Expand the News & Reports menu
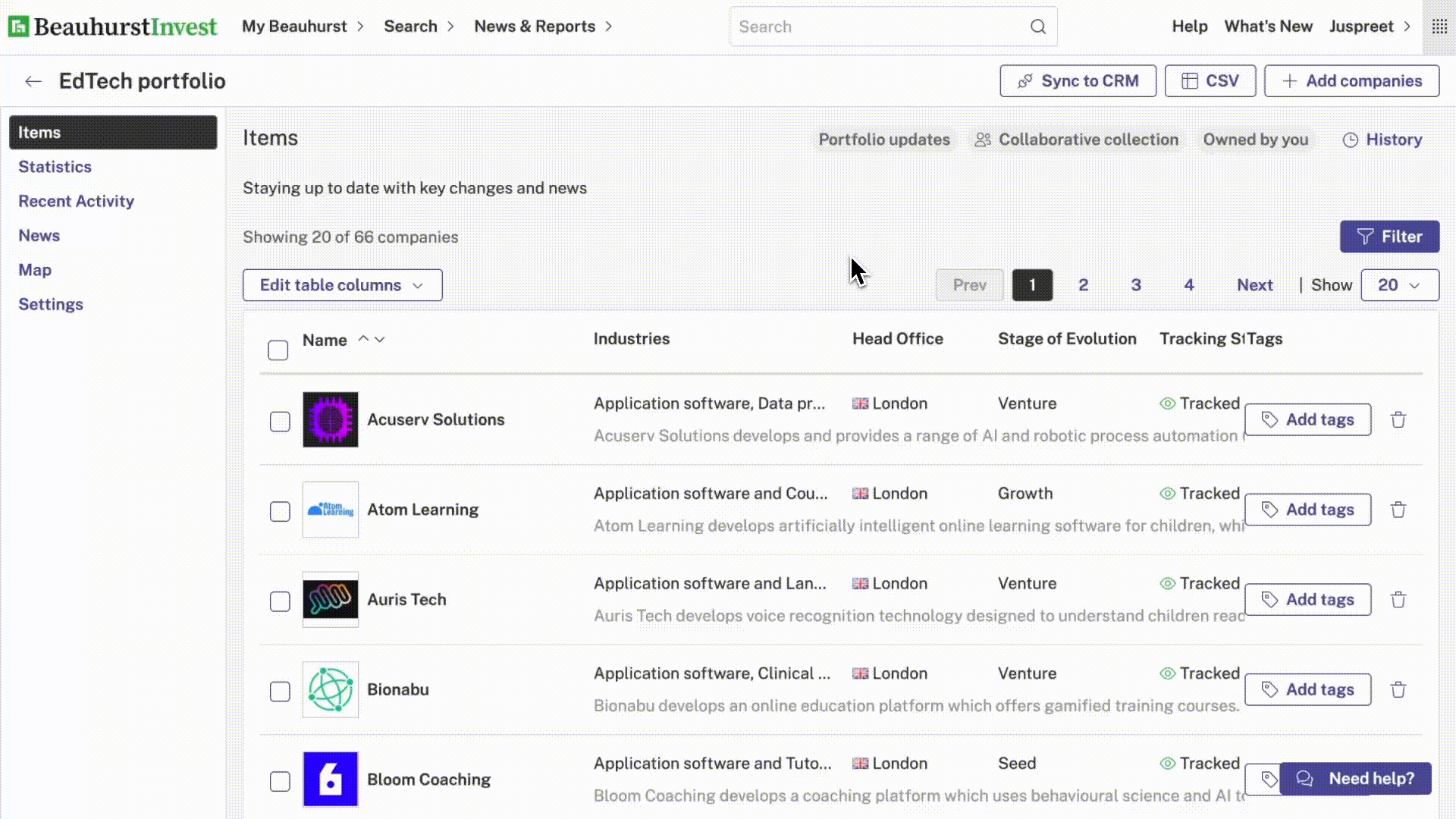This screenshot has width=1456, height=819. (x=542, y=27)
